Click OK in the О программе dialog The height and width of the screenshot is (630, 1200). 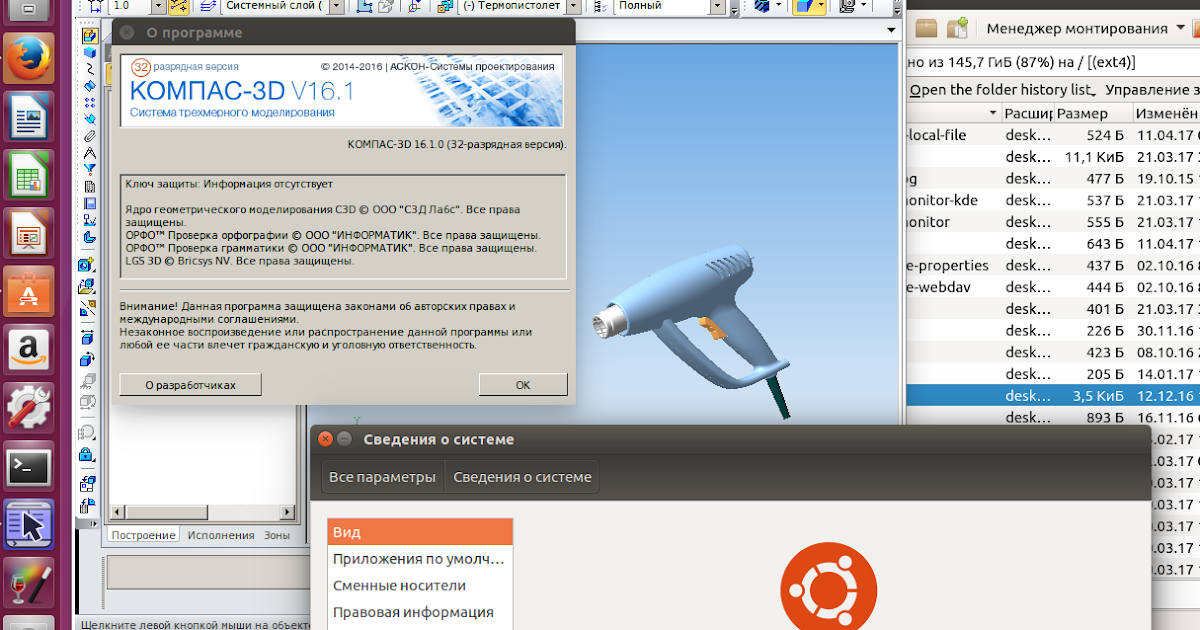coord(523,384)
